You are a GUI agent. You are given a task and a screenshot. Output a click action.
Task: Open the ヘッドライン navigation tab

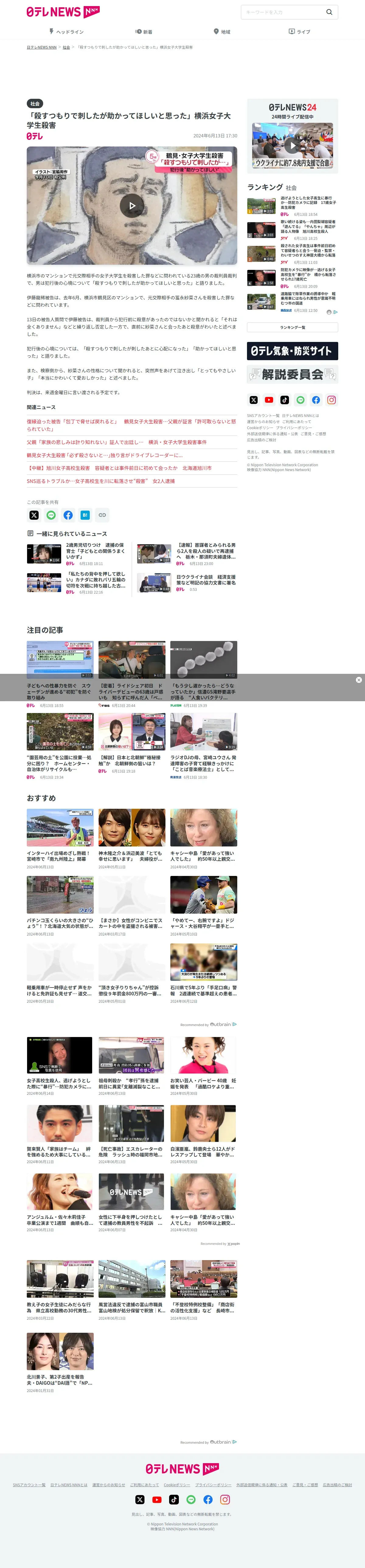[x=66, y=32]
